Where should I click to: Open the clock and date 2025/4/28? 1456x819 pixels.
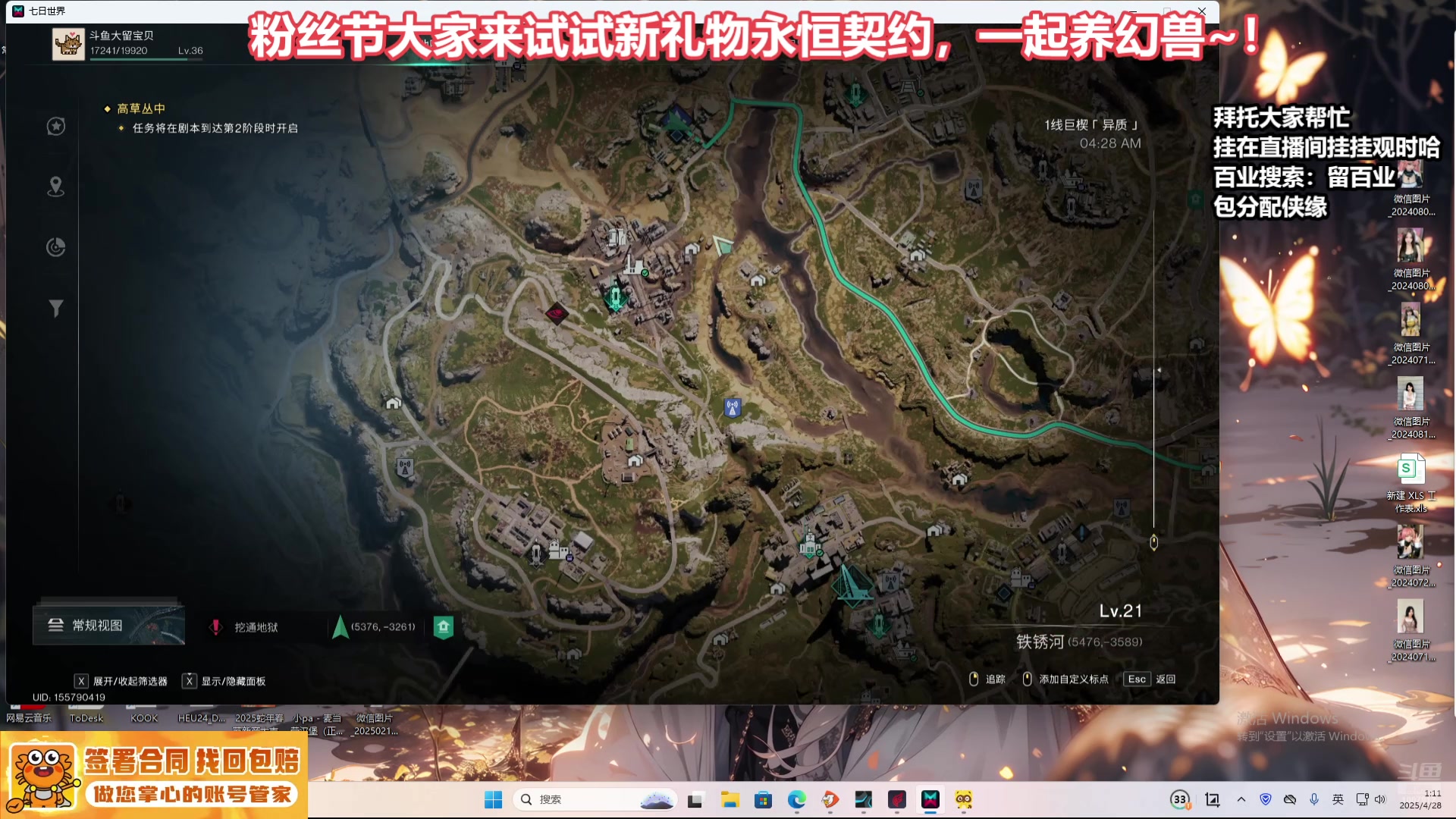pyautogui.click(x=1420, y=799)
